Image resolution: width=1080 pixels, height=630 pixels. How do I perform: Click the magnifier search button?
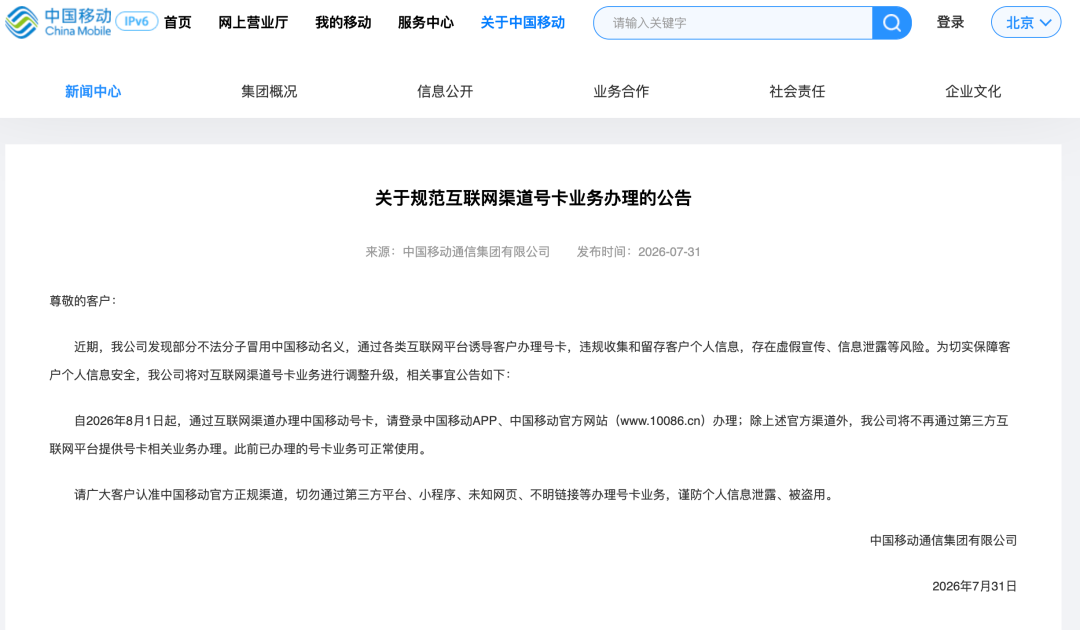pyautogui.click(x=892, y=23)
